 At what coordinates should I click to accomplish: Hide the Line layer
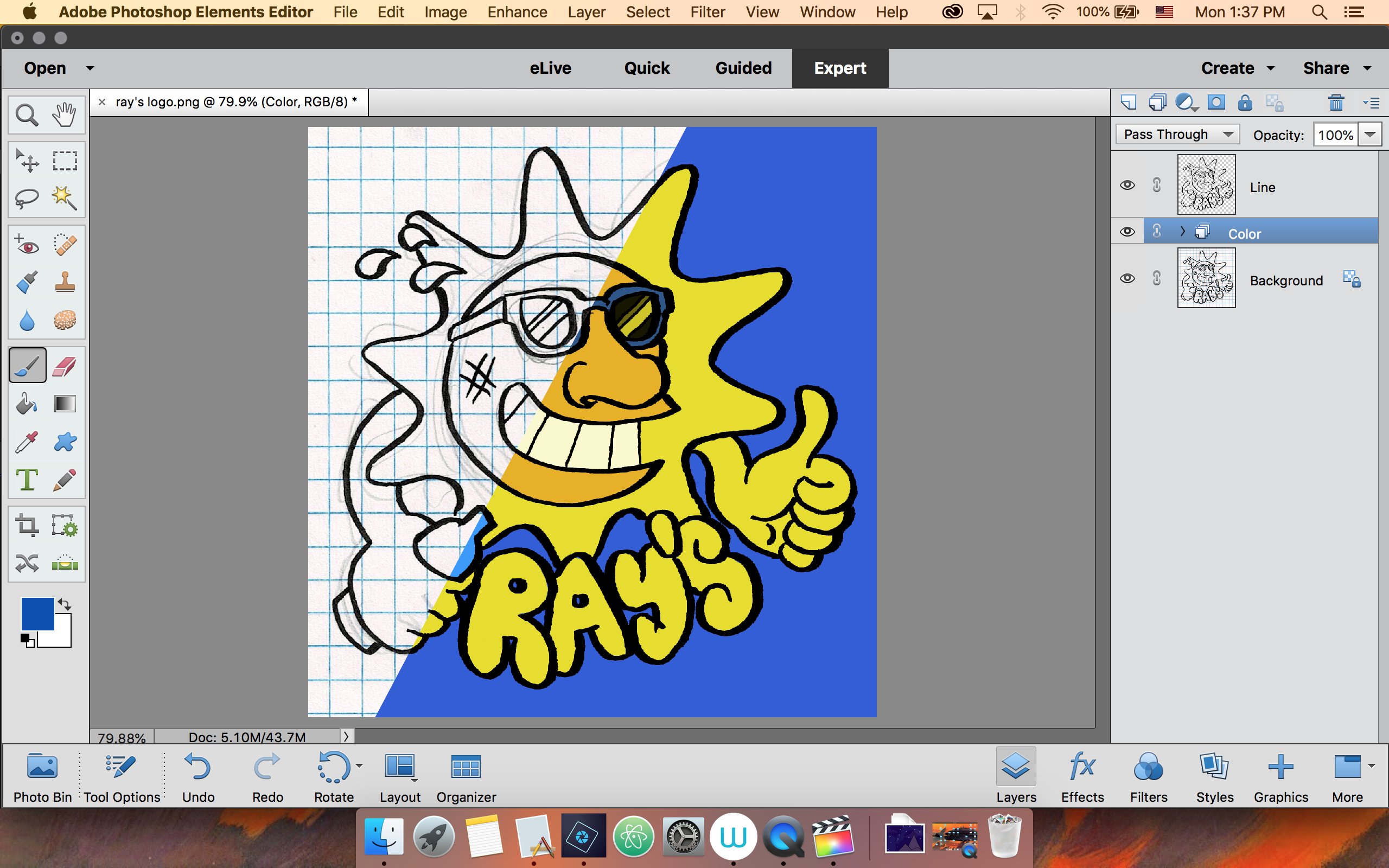(x=1127, y=185)
